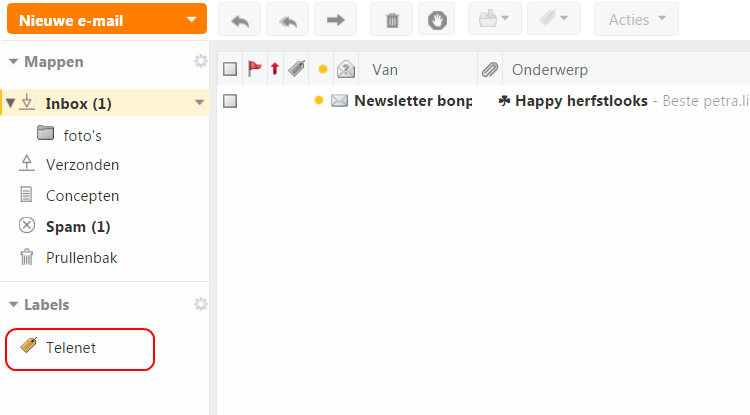750x415 pixels.
Task: Click the Reply all button
Action: [x=287, y=19]
